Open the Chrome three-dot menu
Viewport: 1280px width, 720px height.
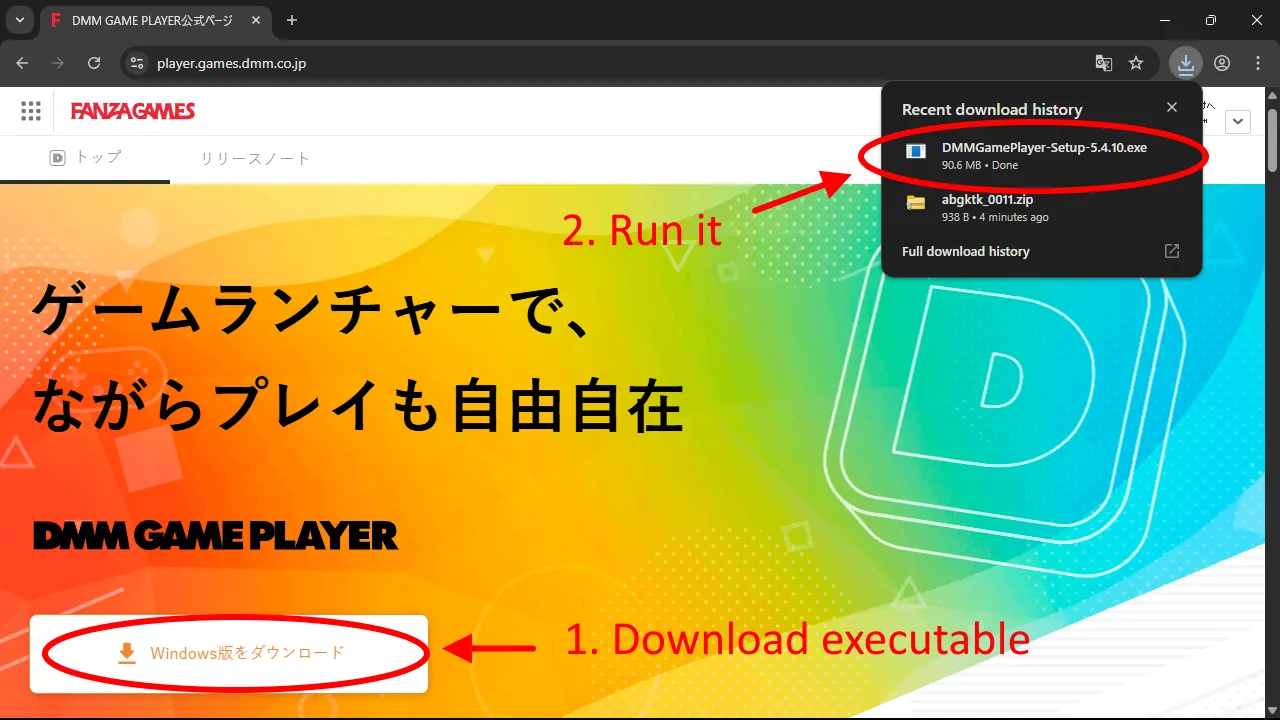(1258, 63)
